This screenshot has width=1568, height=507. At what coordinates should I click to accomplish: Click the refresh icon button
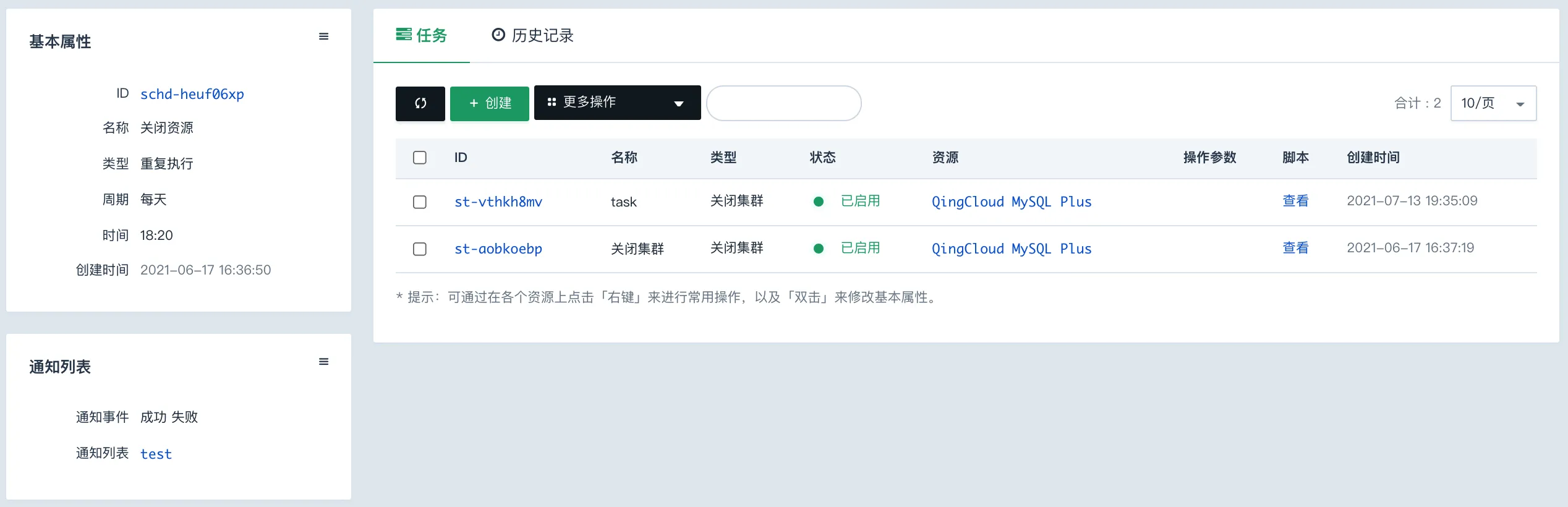coord(420,103)
